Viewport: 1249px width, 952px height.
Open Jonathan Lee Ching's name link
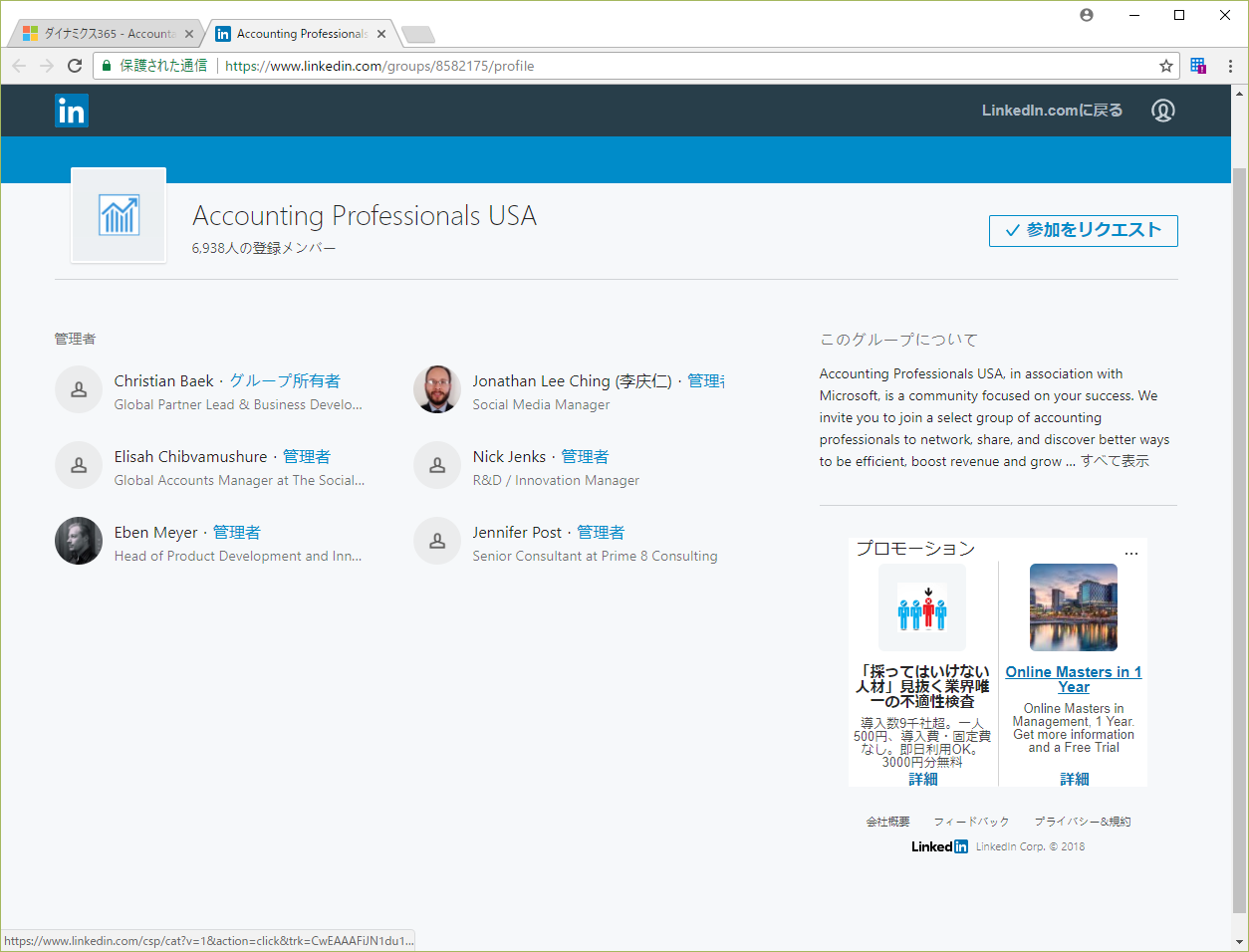tap(572, 381)
